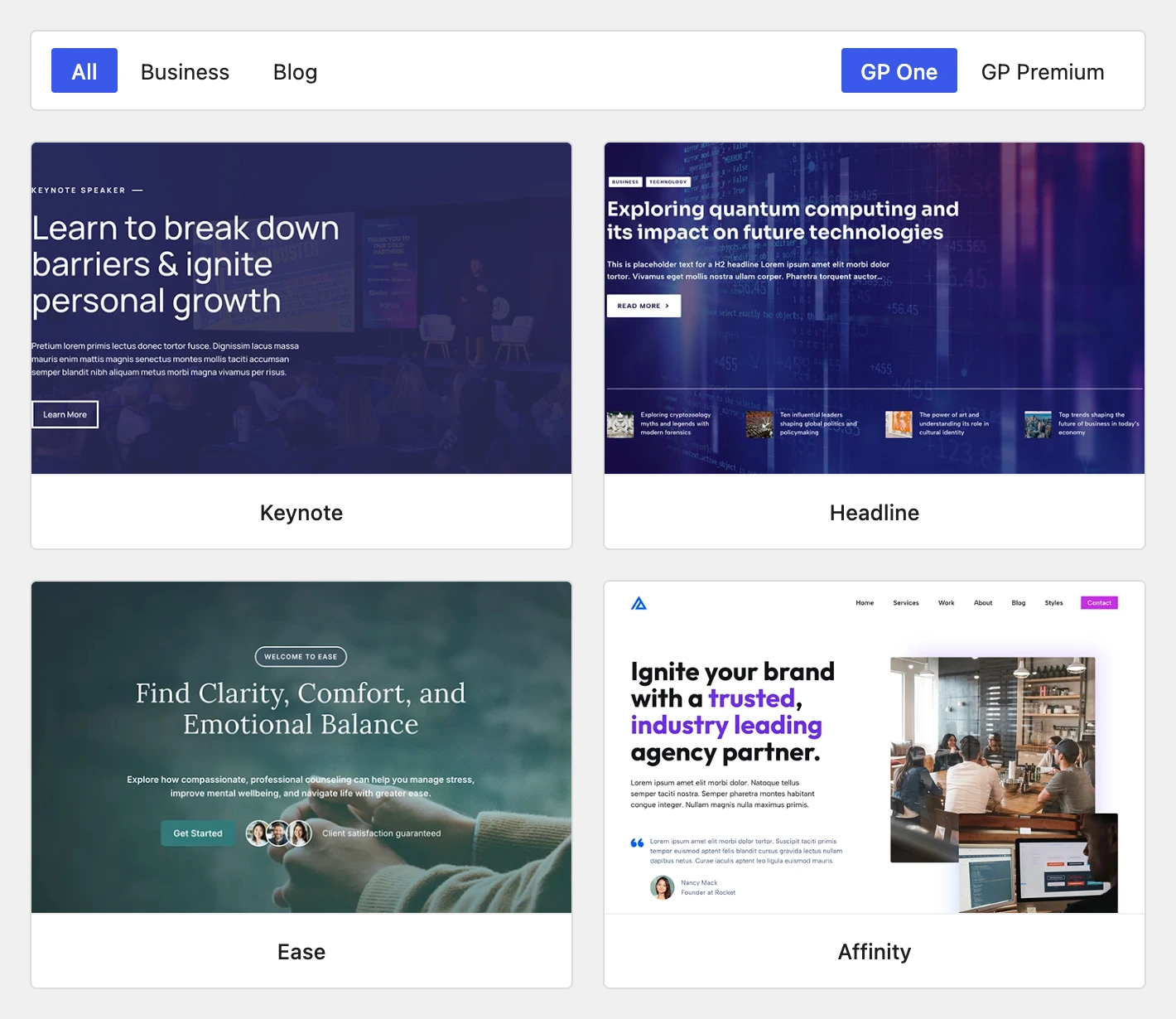Click the Headline template title
This screenshot has width=1176, height=1019.
875,513
